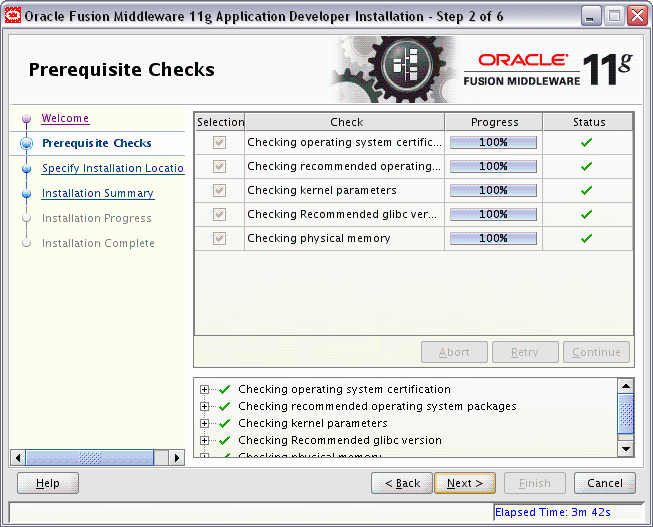This screenshot has width=653, height=527.
Task: Click check icon beside kernel parameters in log tree
Action: coord(224,423)
